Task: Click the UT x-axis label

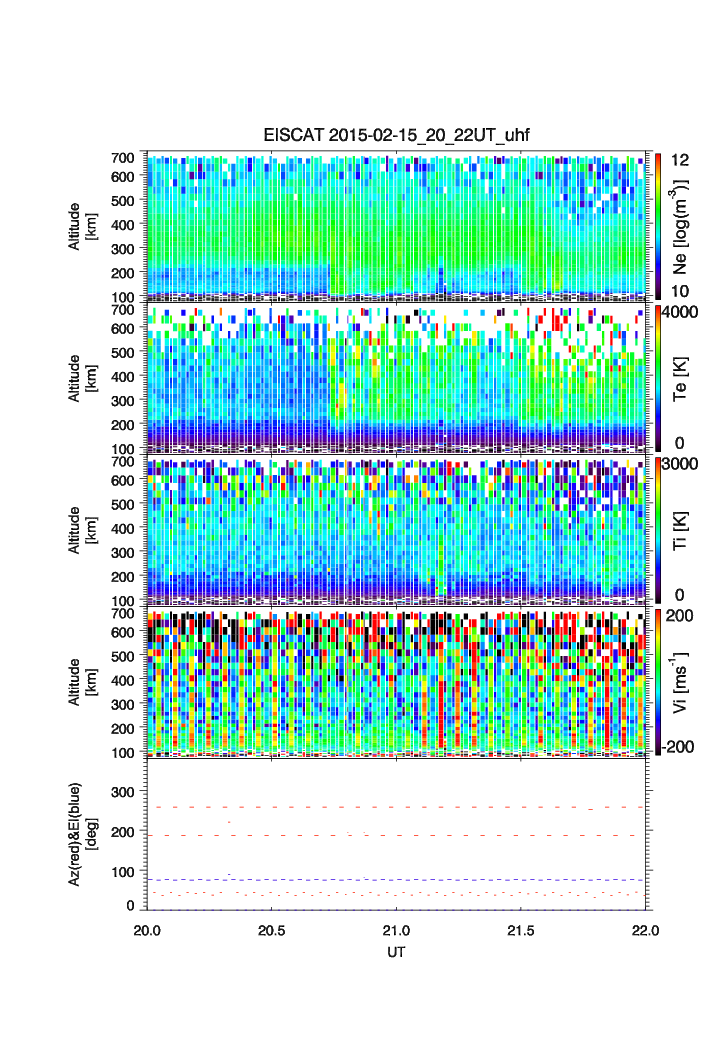Action: point(397,953)
